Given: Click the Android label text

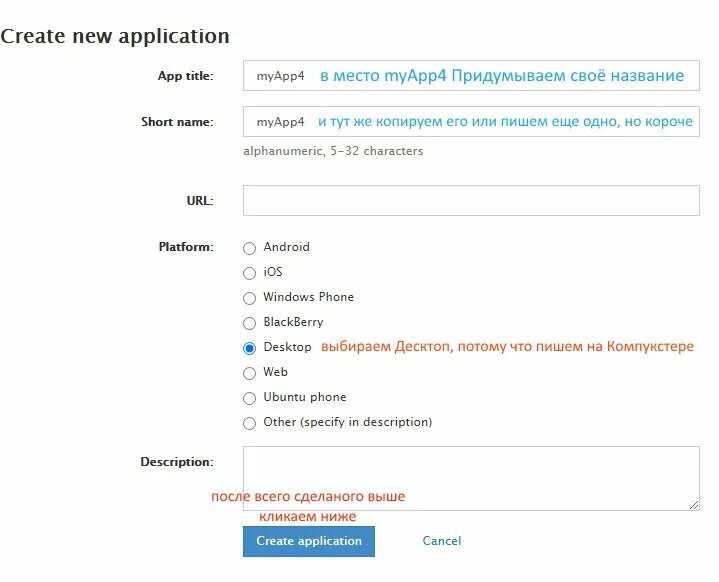Looking at the screenshot, I should (x=286, y=247).
